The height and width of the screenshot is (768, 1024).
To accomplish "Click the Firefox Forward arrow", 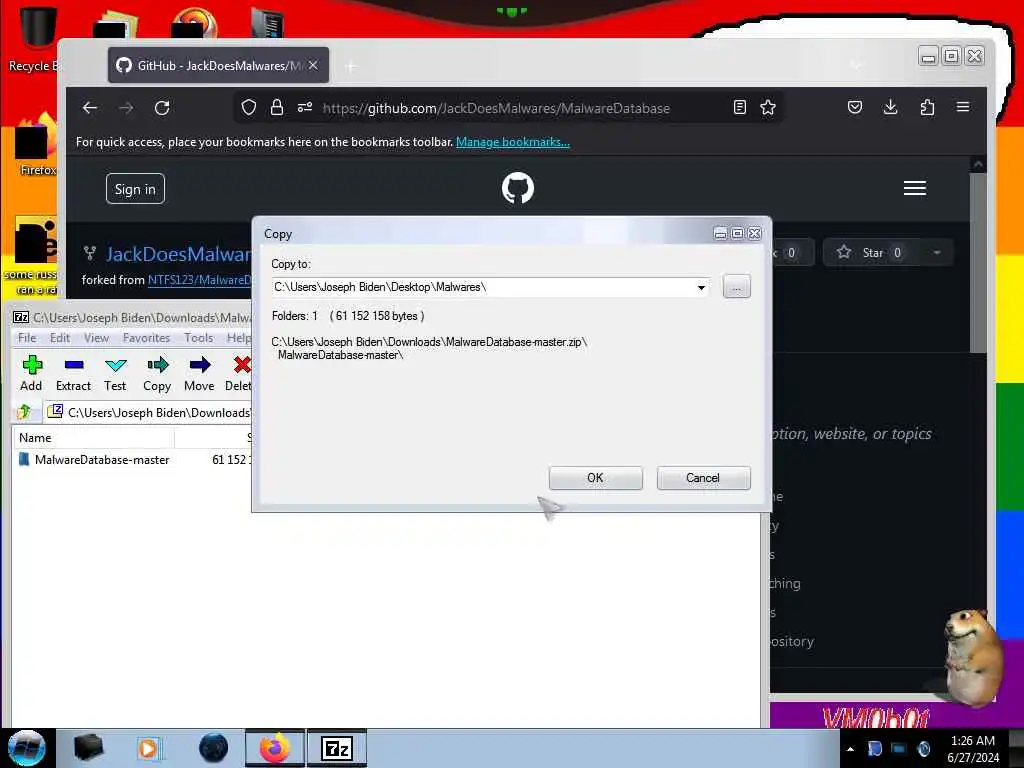I will (x=126, y=108).
